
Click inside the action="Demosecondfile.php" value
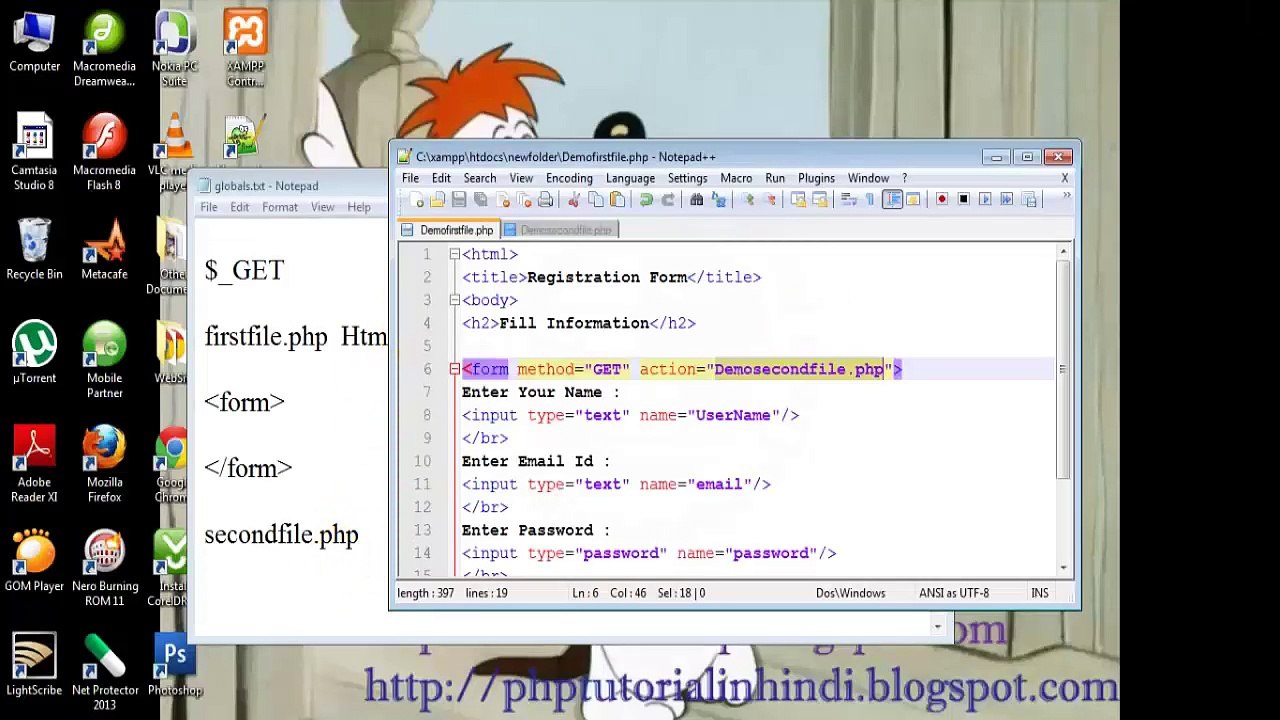tap(799, 369)
